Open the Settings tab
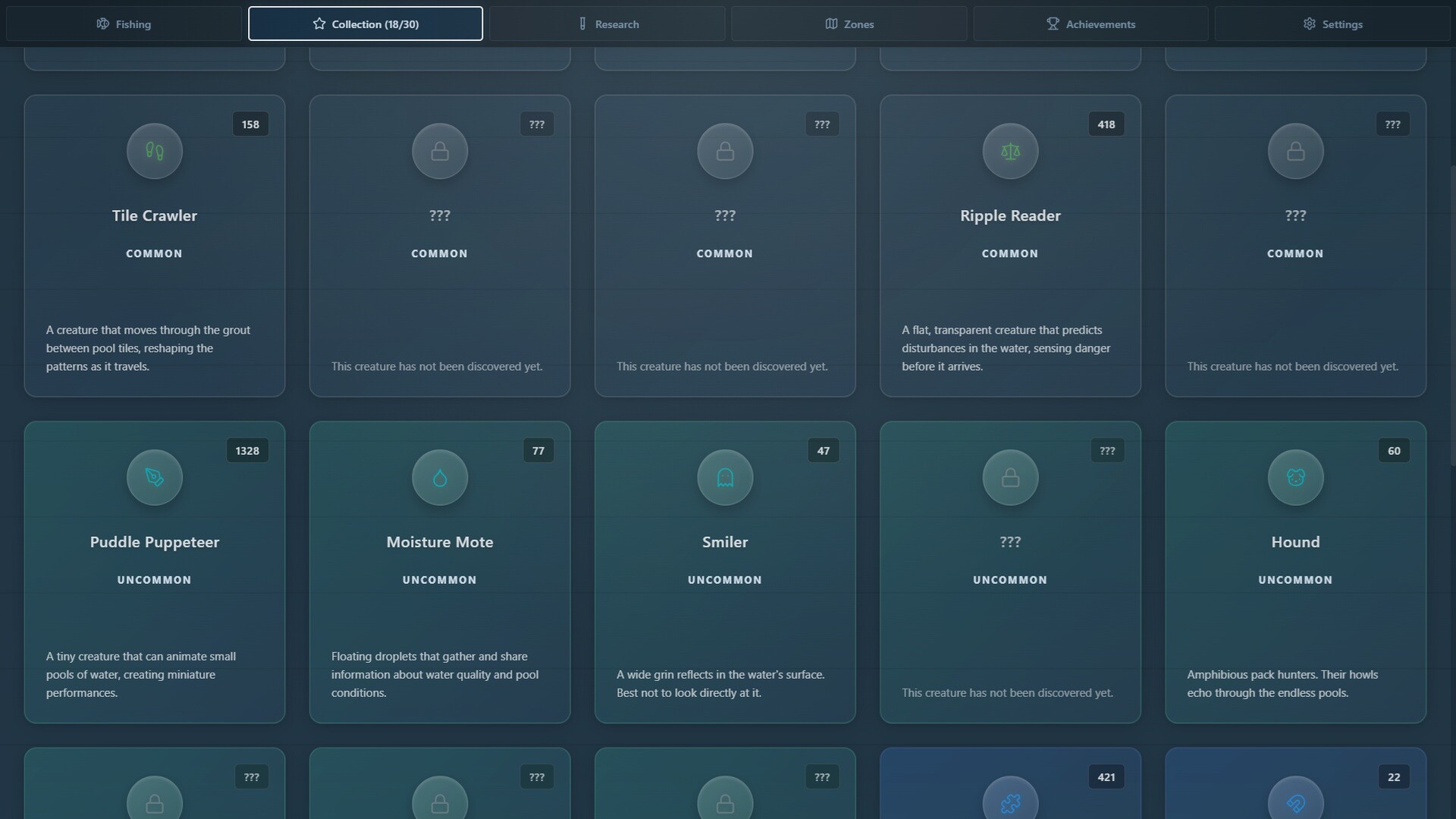The image size is (1456, 819). [x=1332, y=24]
